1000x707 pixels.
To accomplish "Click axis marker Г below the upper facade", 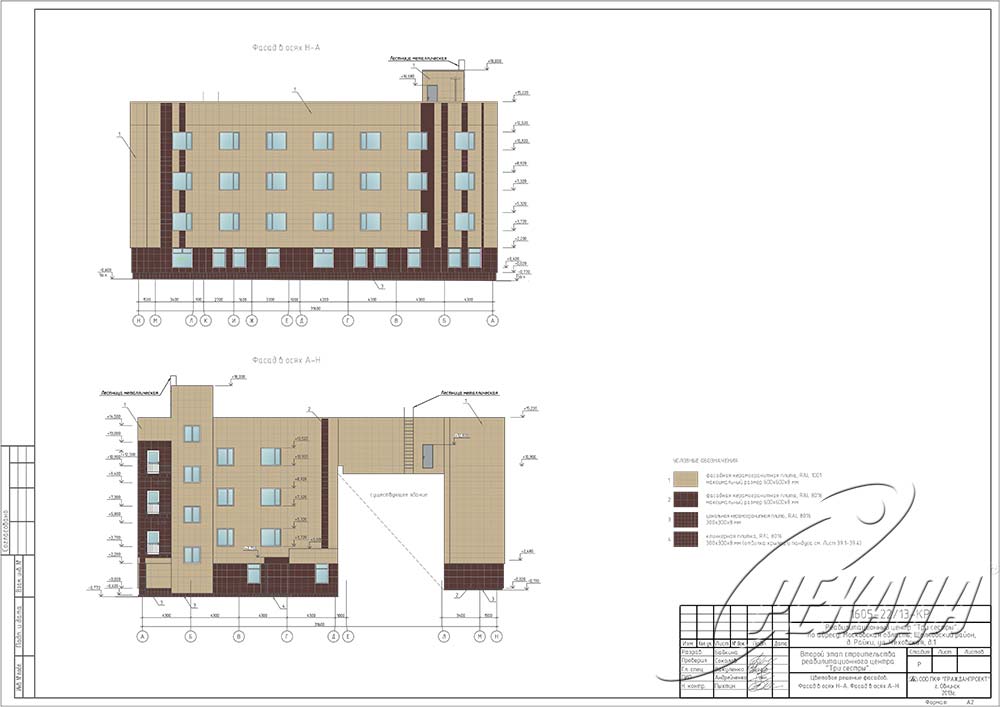I will coord(347,321).
